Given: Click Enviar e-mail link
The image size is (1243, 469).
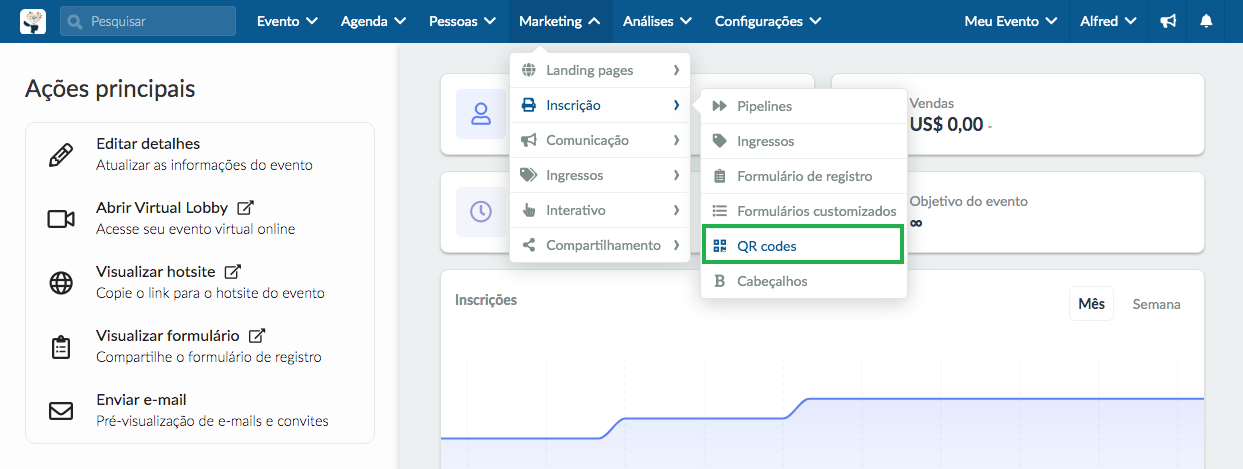Looking at the screenshot, I should coord(141,400).
